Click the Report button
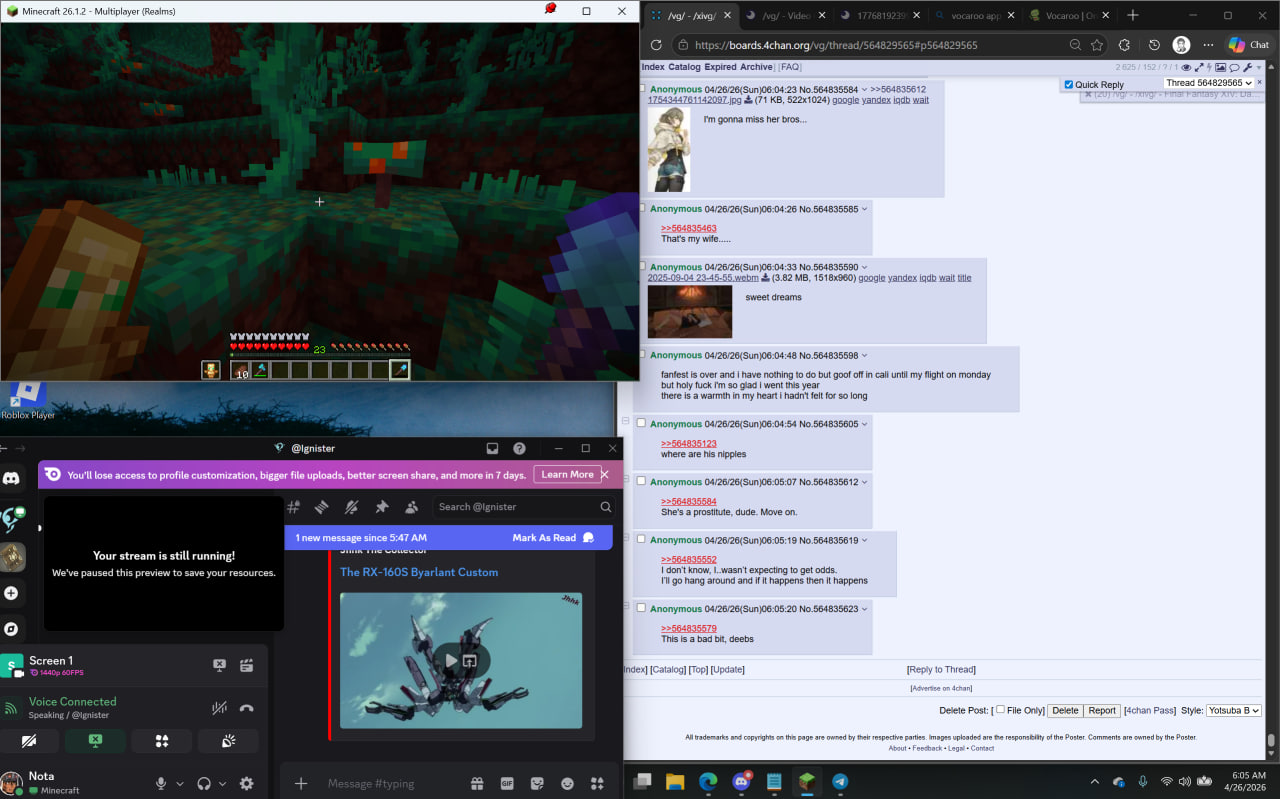Image resolution: width=1280 pixels, height=799 pixels. click(x=1102, y=711)
